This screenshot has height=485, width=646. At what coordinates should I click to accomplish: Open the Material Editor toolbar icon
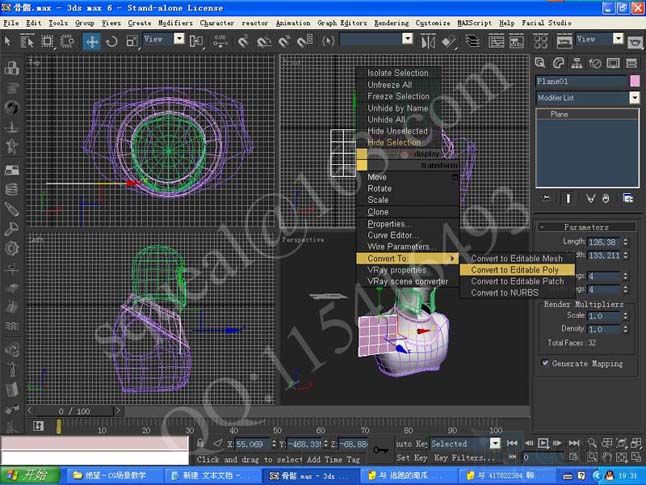(x=541, y=41)
